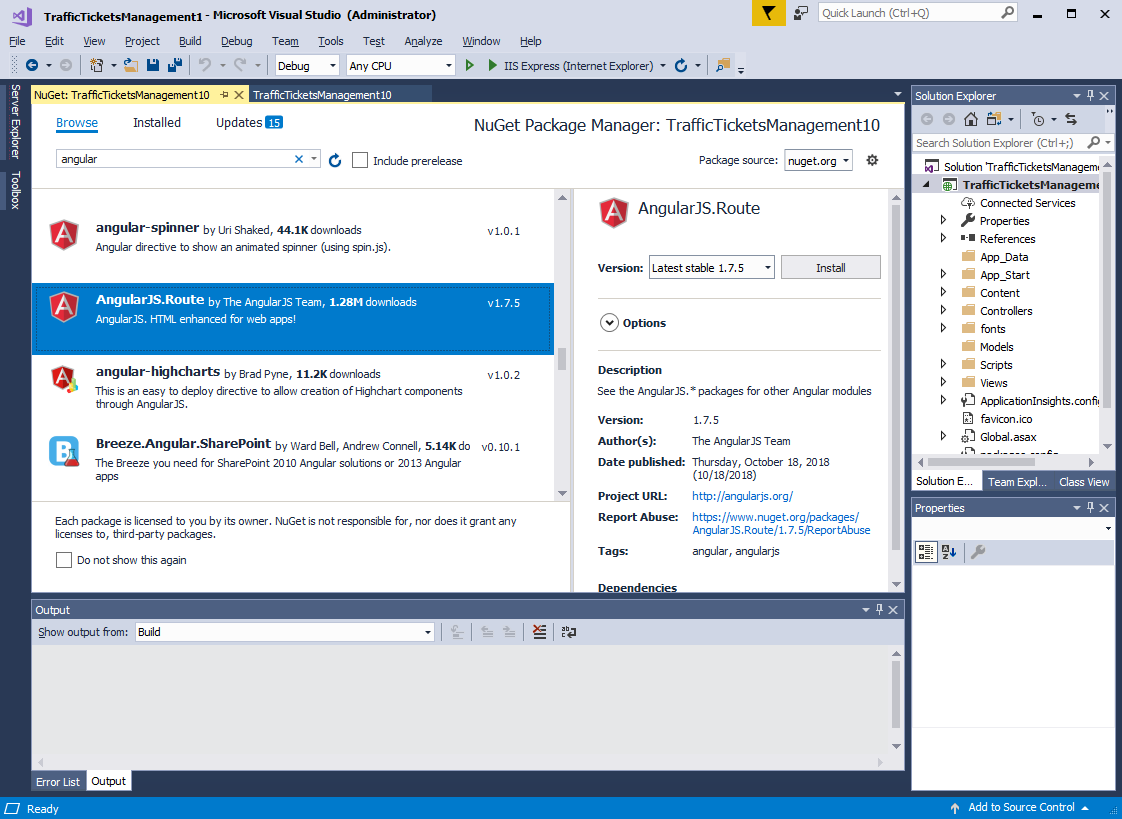The width and height of the screenshot is (1122, 819).
Task: Click the Redo toolbar icon
Action: [x=240, y=65]
